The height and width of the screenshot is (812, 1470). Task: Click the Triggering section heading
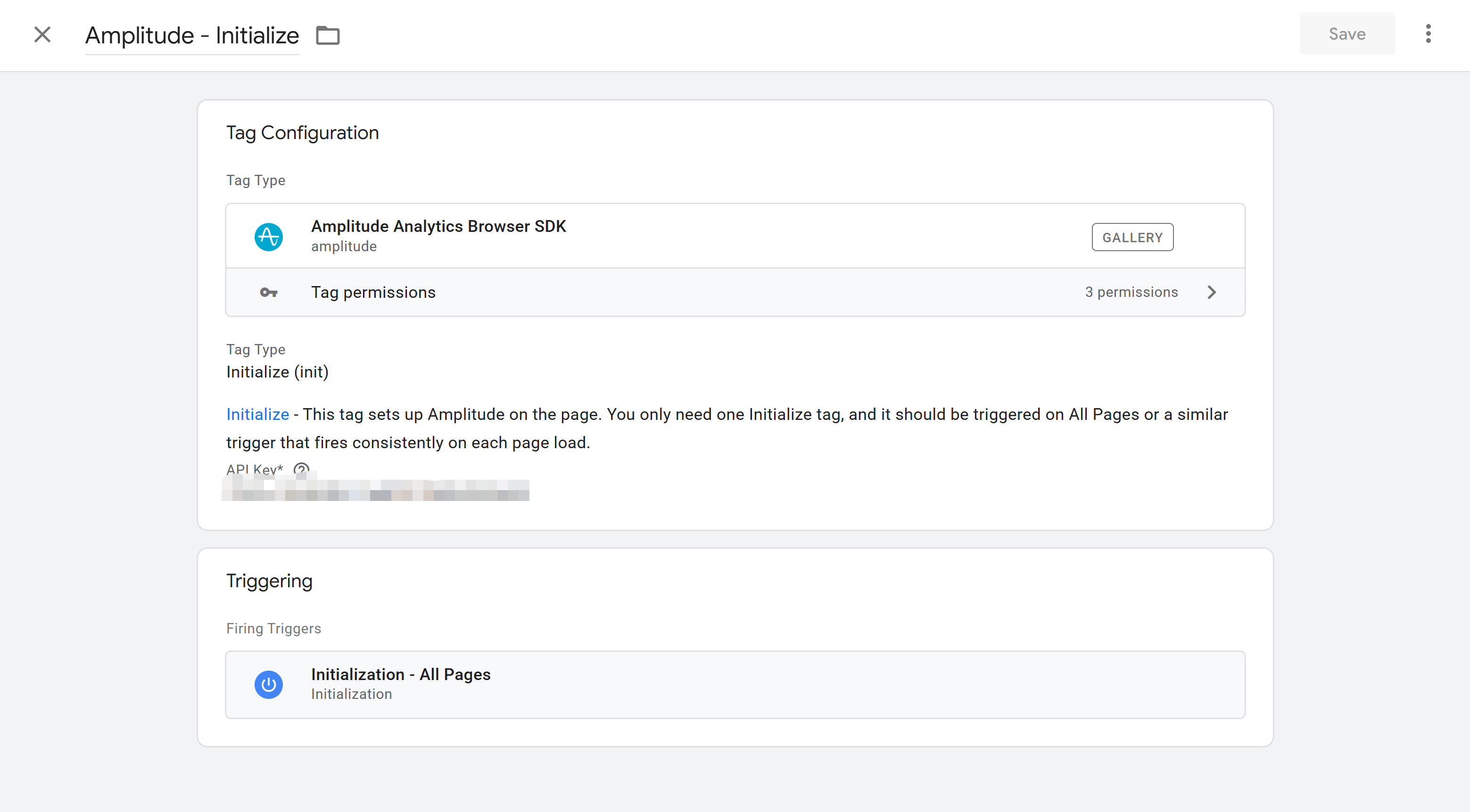coord(269,581)
